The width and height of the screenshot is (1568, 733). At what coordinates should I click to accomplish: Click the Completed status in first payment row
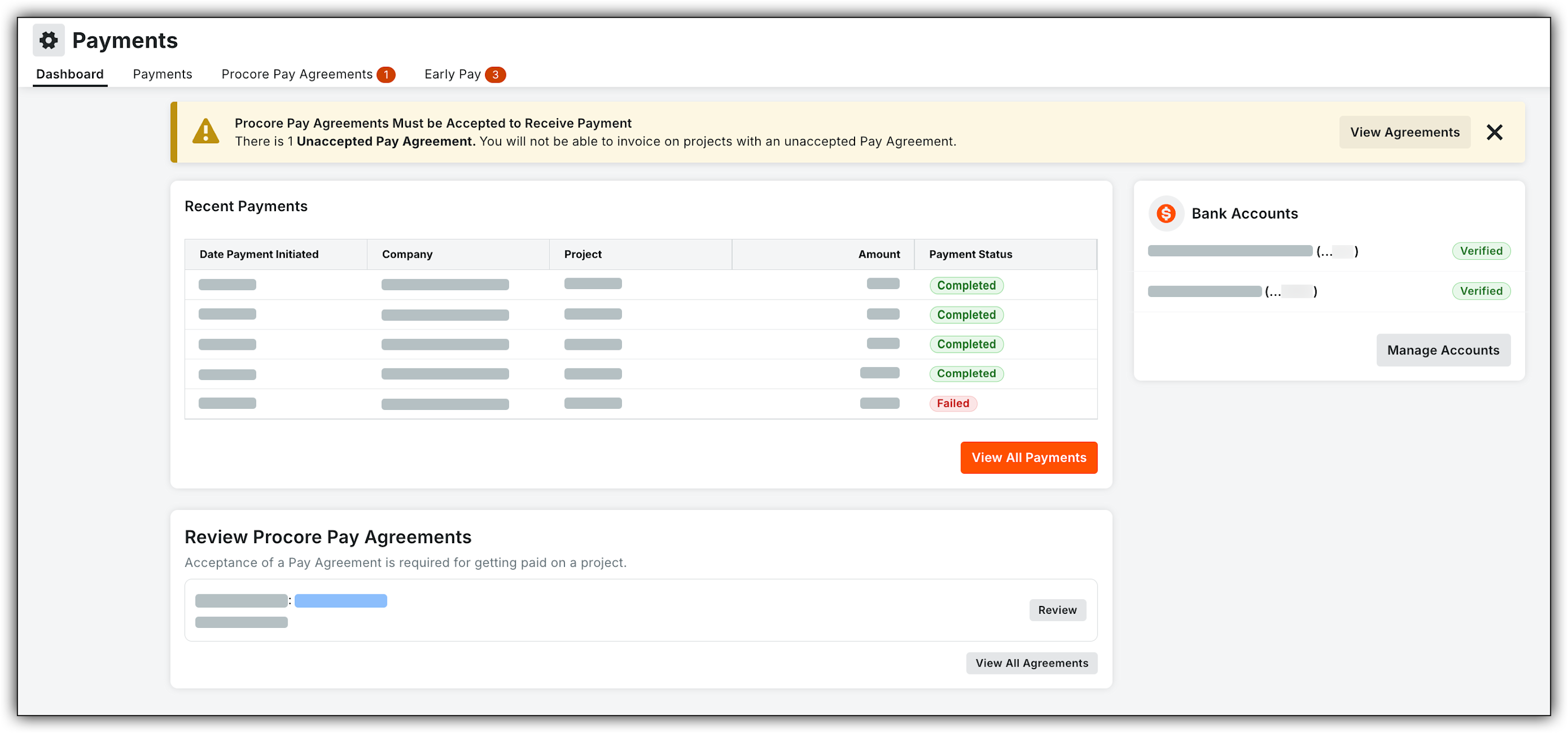point(966,285)
